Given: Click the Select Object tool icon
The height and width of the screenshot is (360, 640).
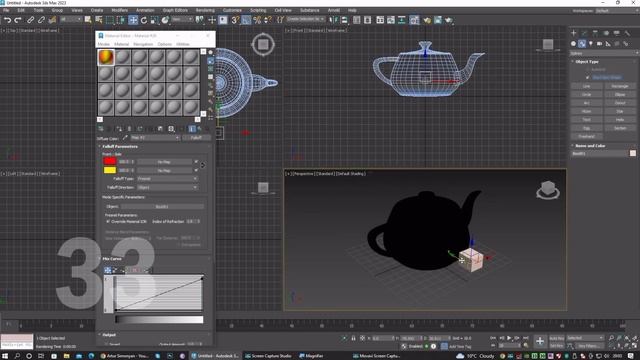Looking at the screenshot, I should (88, 20).
